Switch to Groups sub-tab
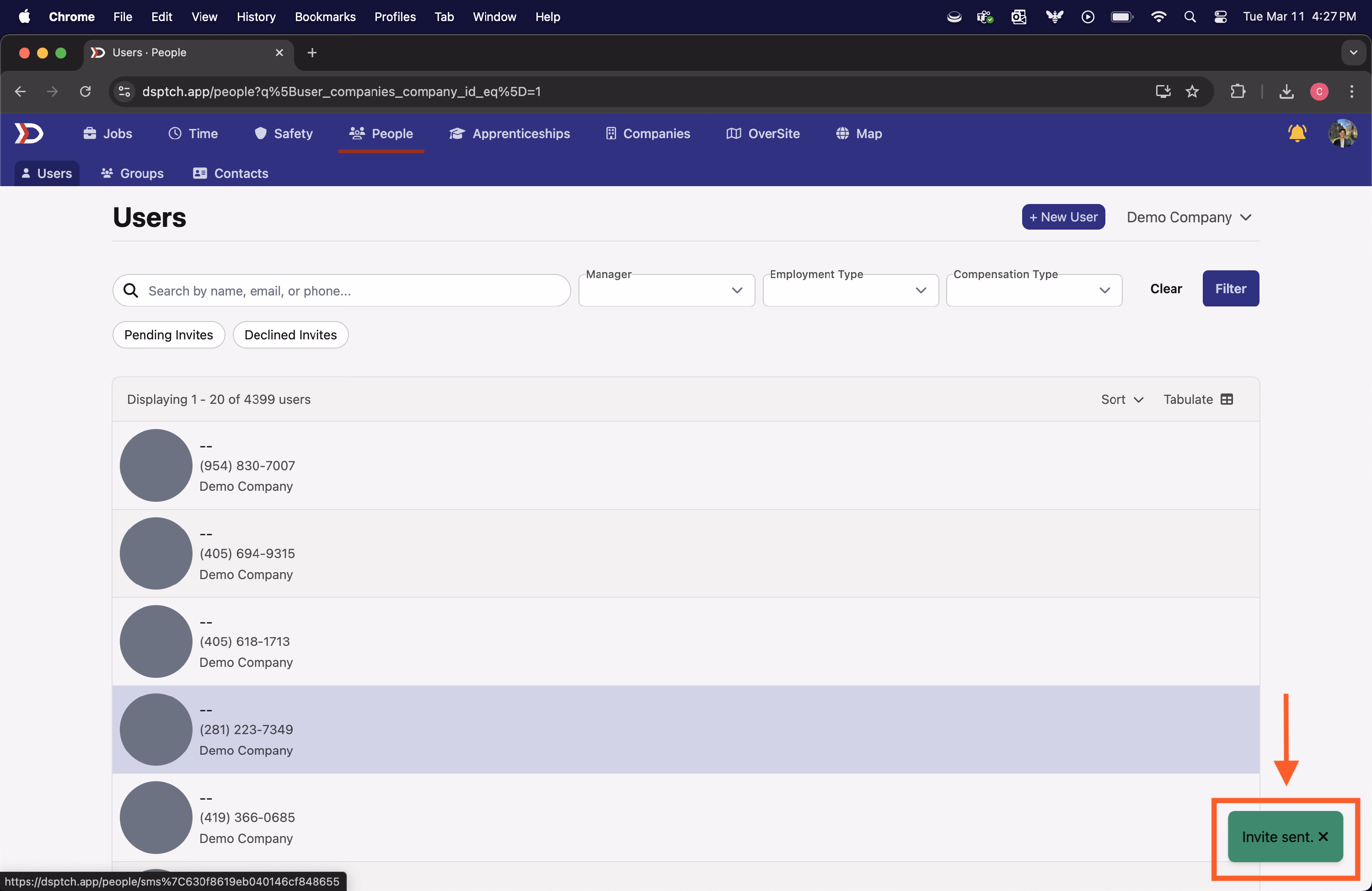The width and height of the screenshot is (1372, 891). coord(132,173)
